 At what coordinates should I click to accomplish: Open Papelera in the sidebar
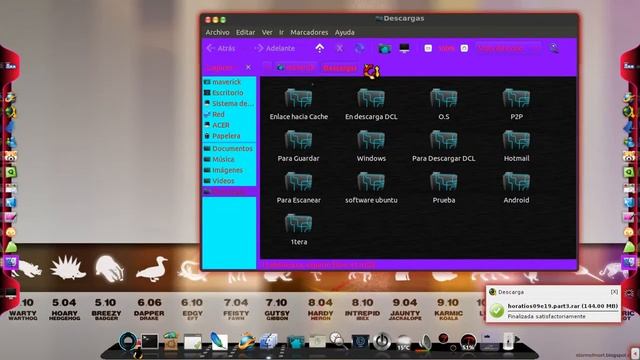[x=229, y=136]
